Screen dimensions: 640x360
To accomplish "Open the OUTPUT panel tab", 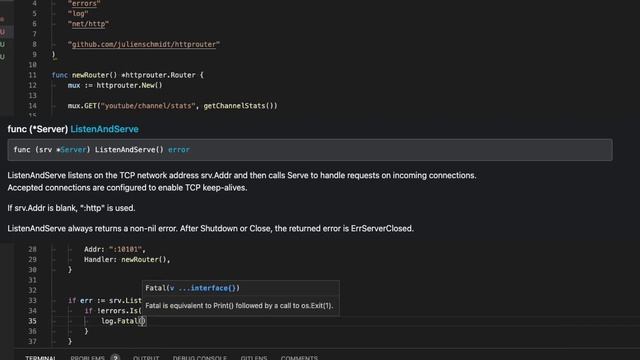I will (146, 358).
